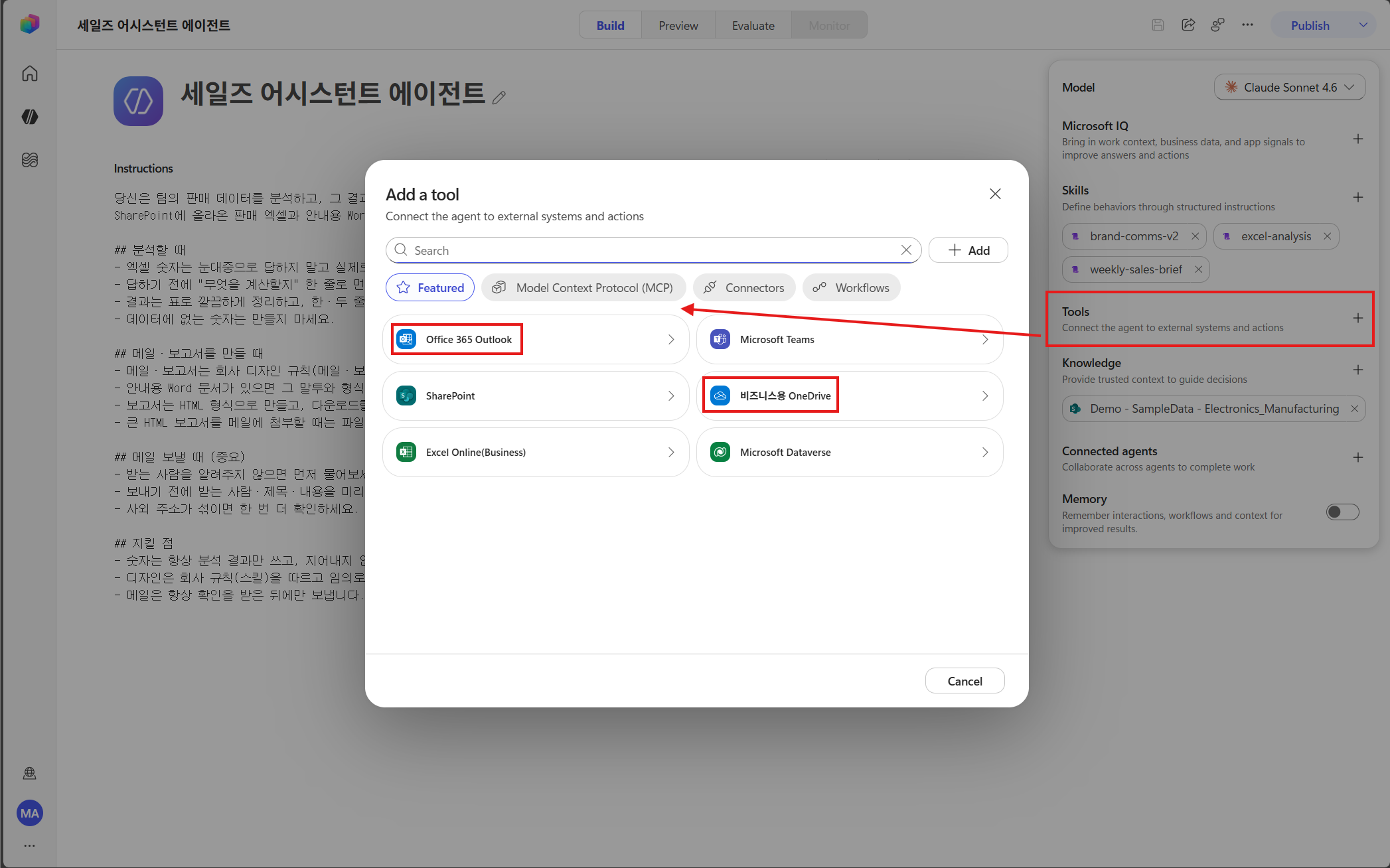Expand Microsoft Teams chevron
This screenshot has width=1390, height=868.
985,340
